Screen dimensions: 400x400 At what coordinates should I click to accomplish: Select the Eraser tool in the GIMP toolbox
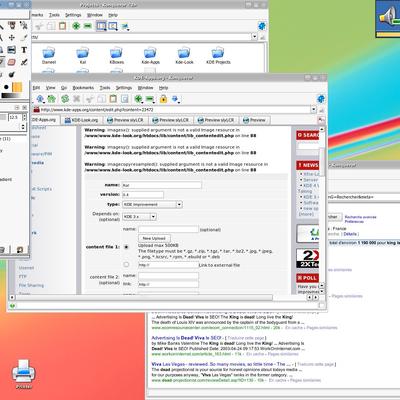coord(11,62)
